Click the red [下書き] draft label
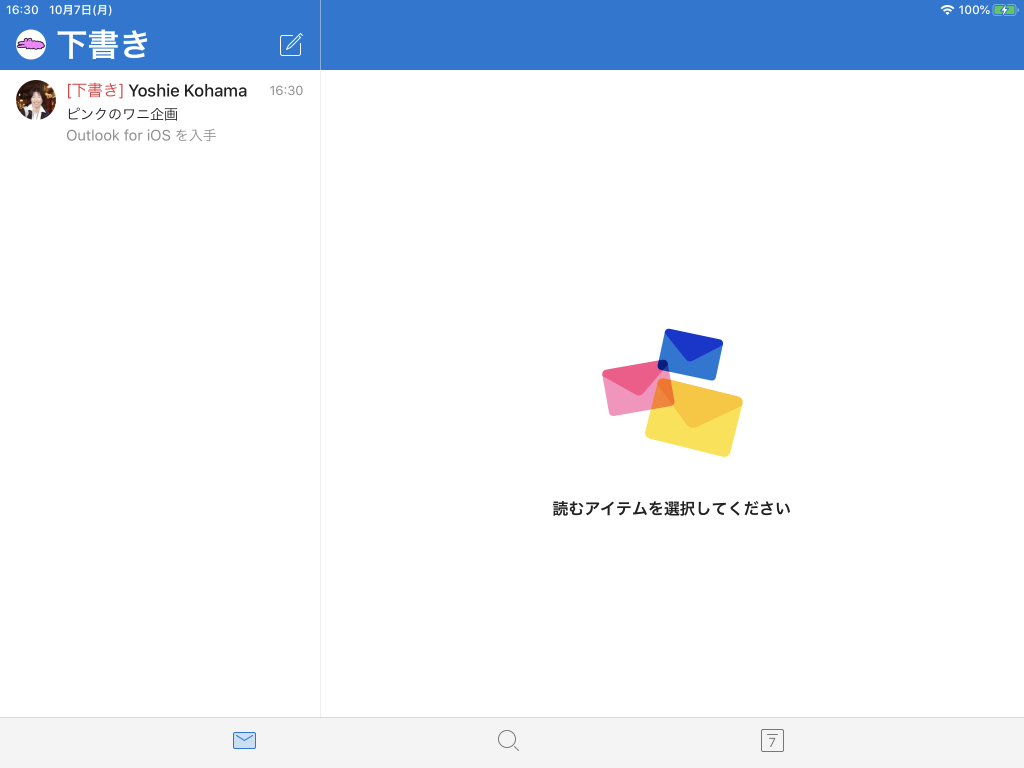Image resolution: width=1024 pixels, height=768 pixels. click(95, 90)
